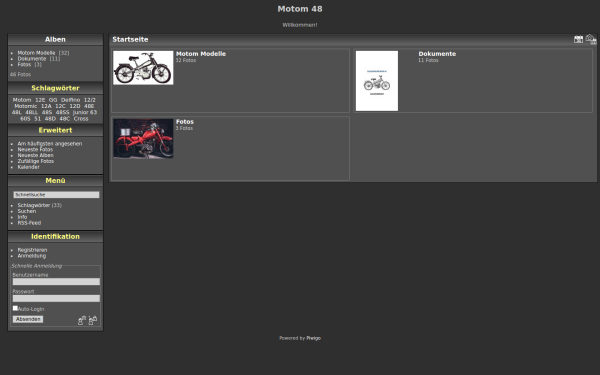Click the lost-password padlock icon
The height and width of the screenshot is (375, 600).
click(93, 320)
